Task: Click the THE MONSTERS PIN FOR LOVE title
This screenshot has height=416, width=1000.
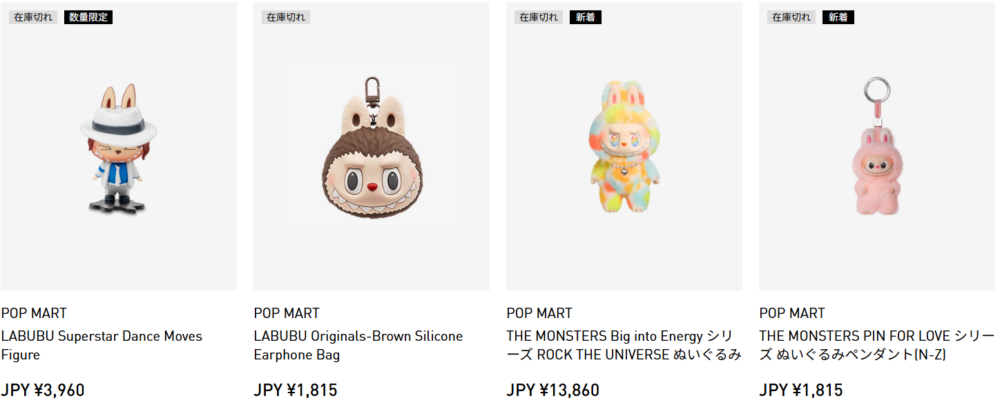Action: click(x=876, y=345)
